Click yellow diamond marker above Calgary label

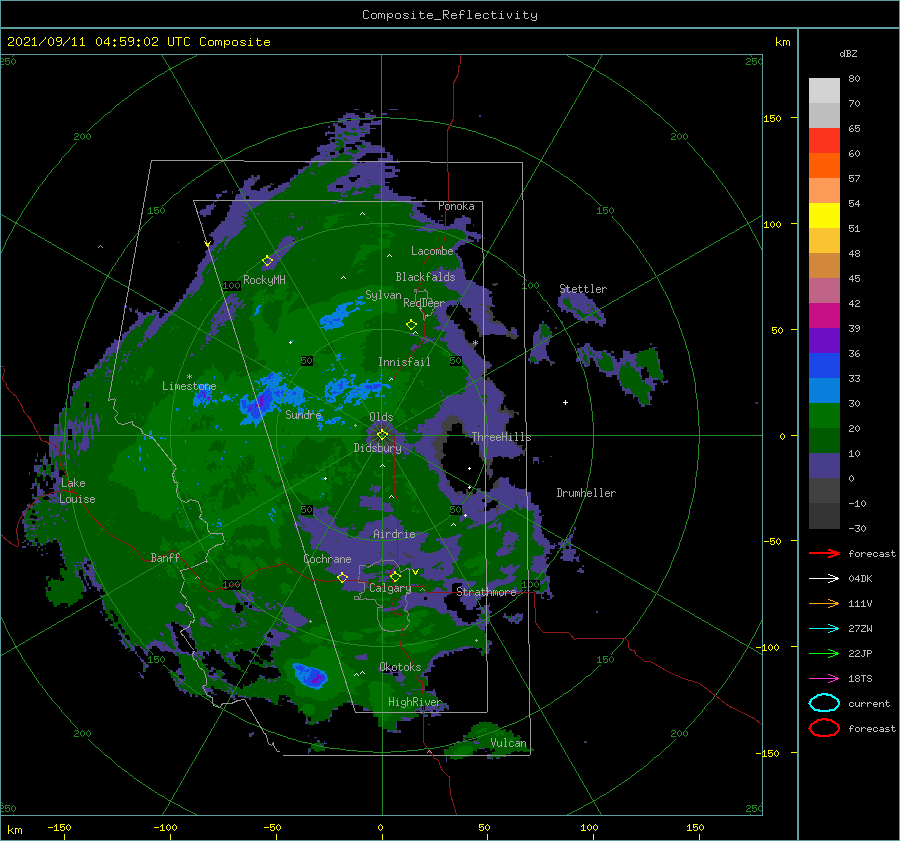(395, 576)
